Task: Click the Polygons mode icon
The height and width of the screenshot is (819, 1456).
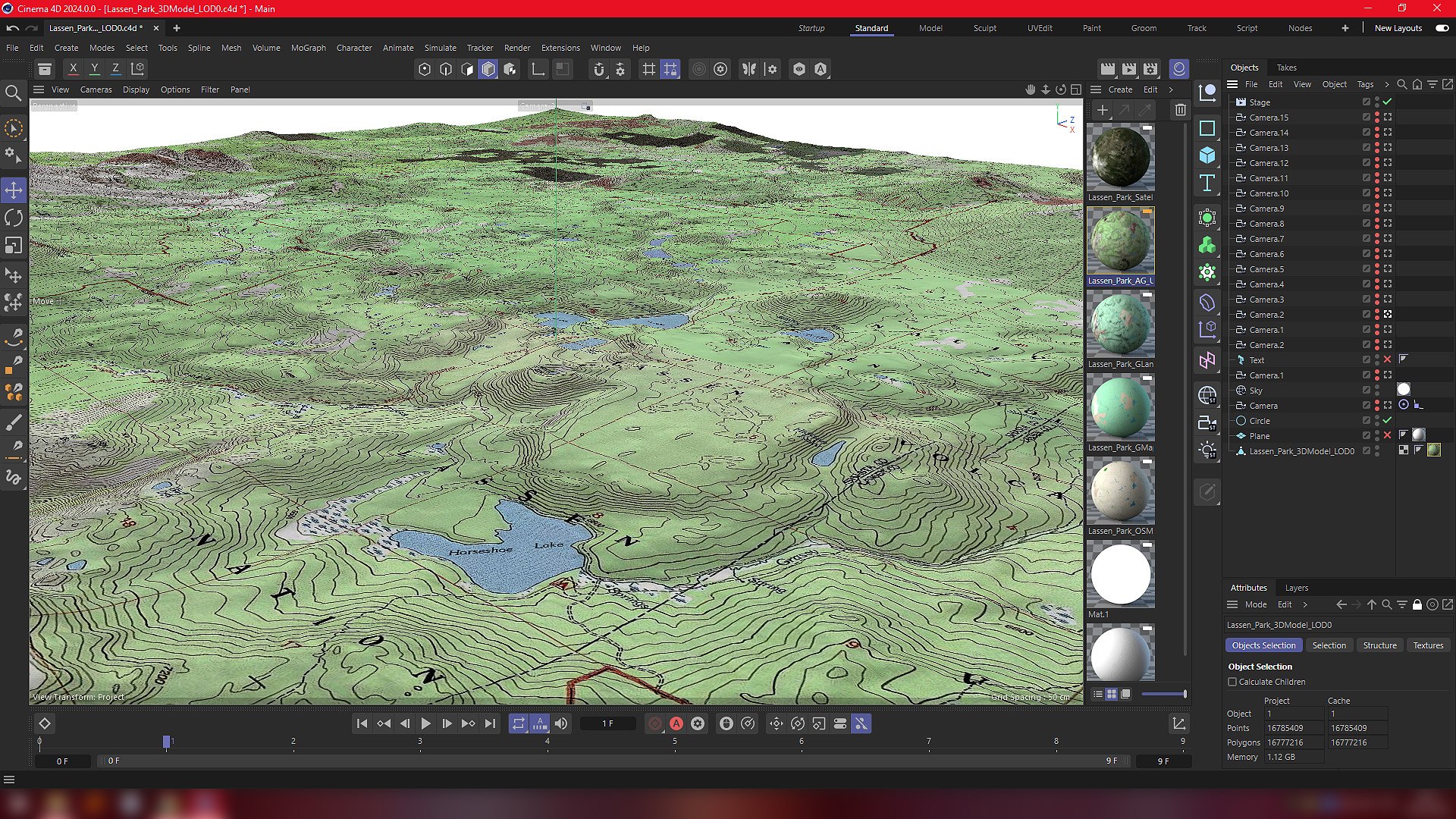Action: tap(488, 69)
